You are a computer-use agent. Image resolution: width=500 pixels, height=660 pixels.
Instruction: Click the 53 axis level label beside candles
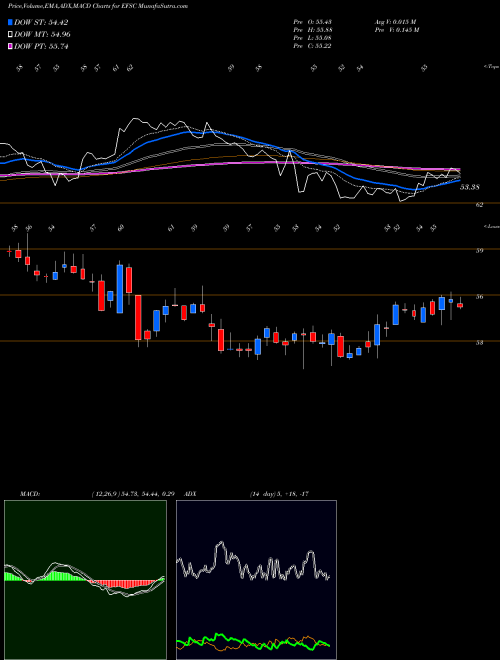[479, 342]
